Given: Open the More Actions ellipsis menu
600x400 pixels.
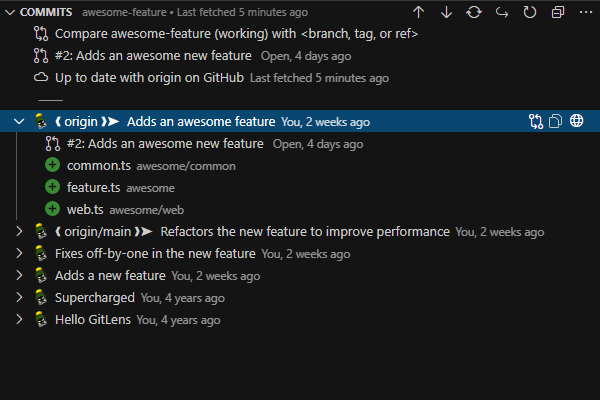Looking at the screenshot, I should point(584,12).
